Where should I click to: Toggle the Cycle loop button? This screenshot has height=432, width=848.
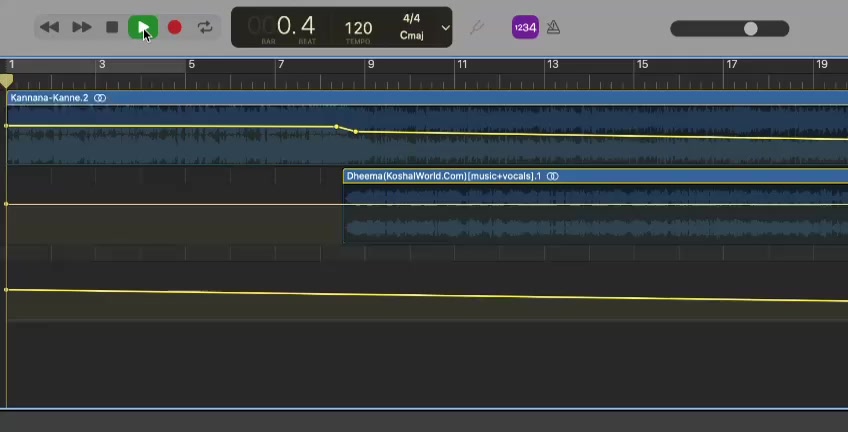point(205,28)
